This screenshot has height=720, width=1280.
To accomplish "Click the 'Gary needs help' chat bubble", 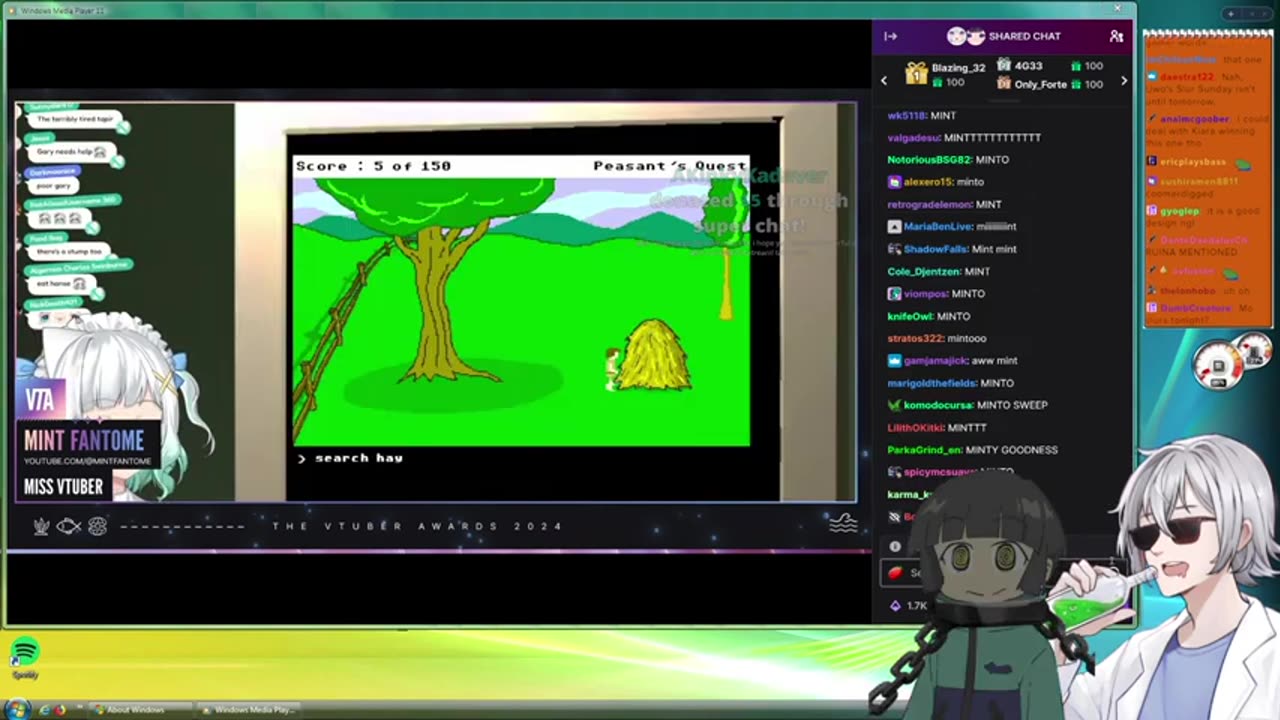I will click(72, 152).
